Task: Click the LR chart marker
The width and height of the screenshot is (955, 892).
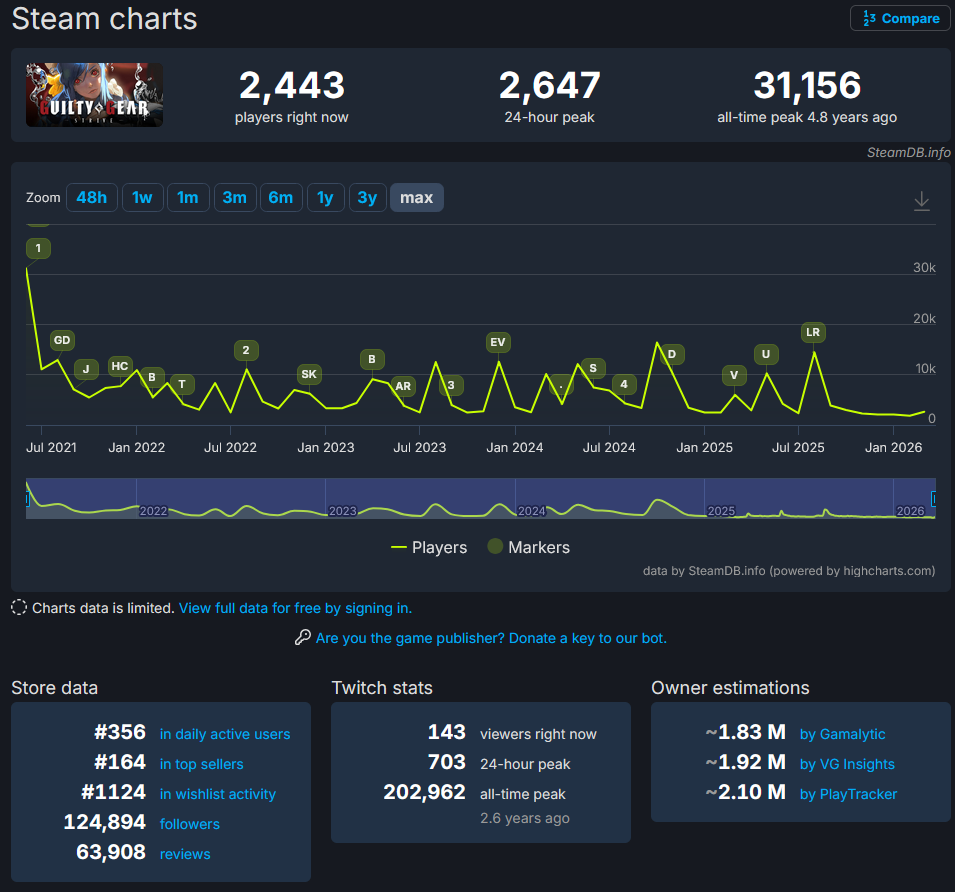Action: coord(813,332)
